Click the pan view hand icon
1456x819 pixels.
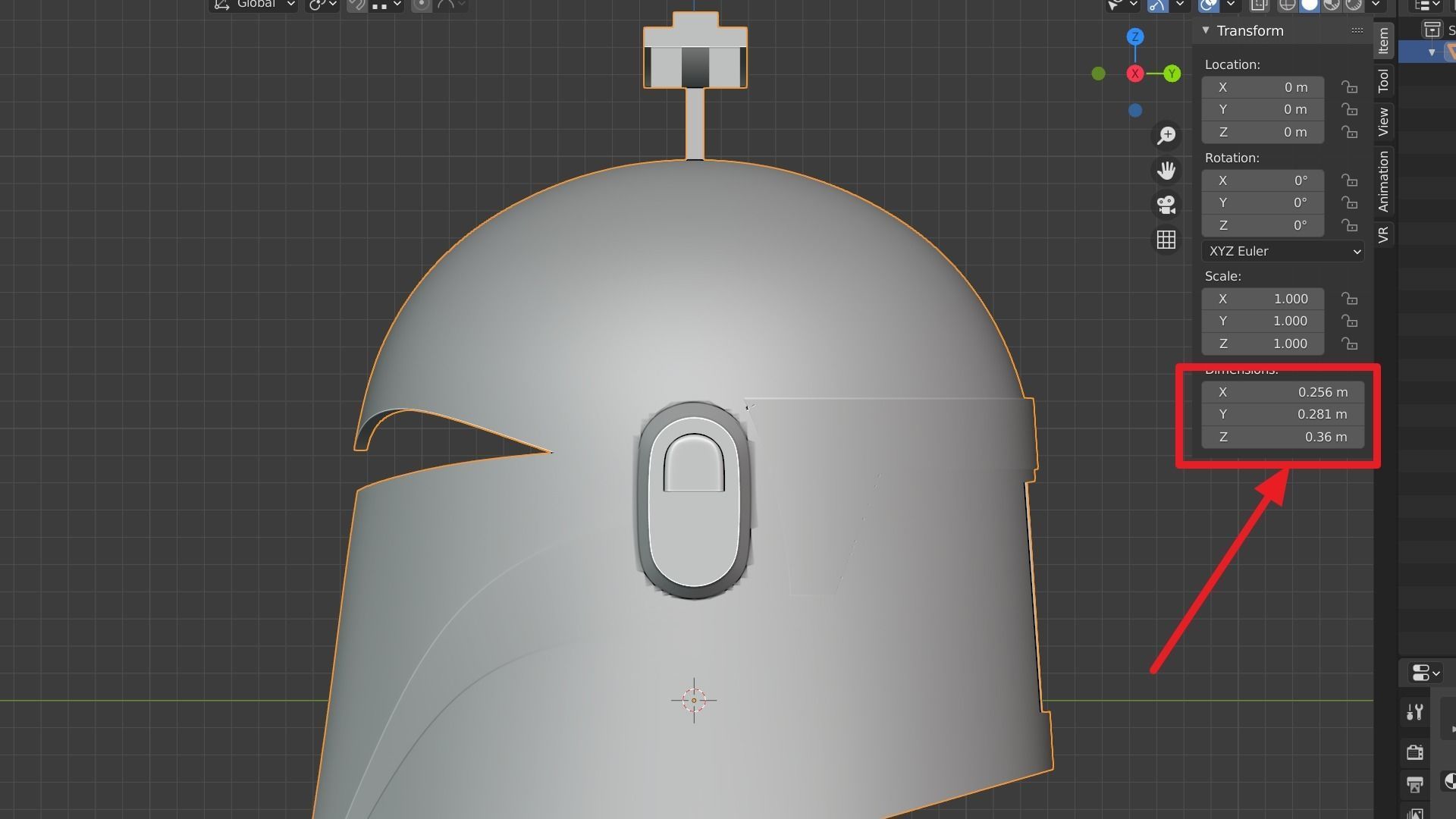[1166, 171]
